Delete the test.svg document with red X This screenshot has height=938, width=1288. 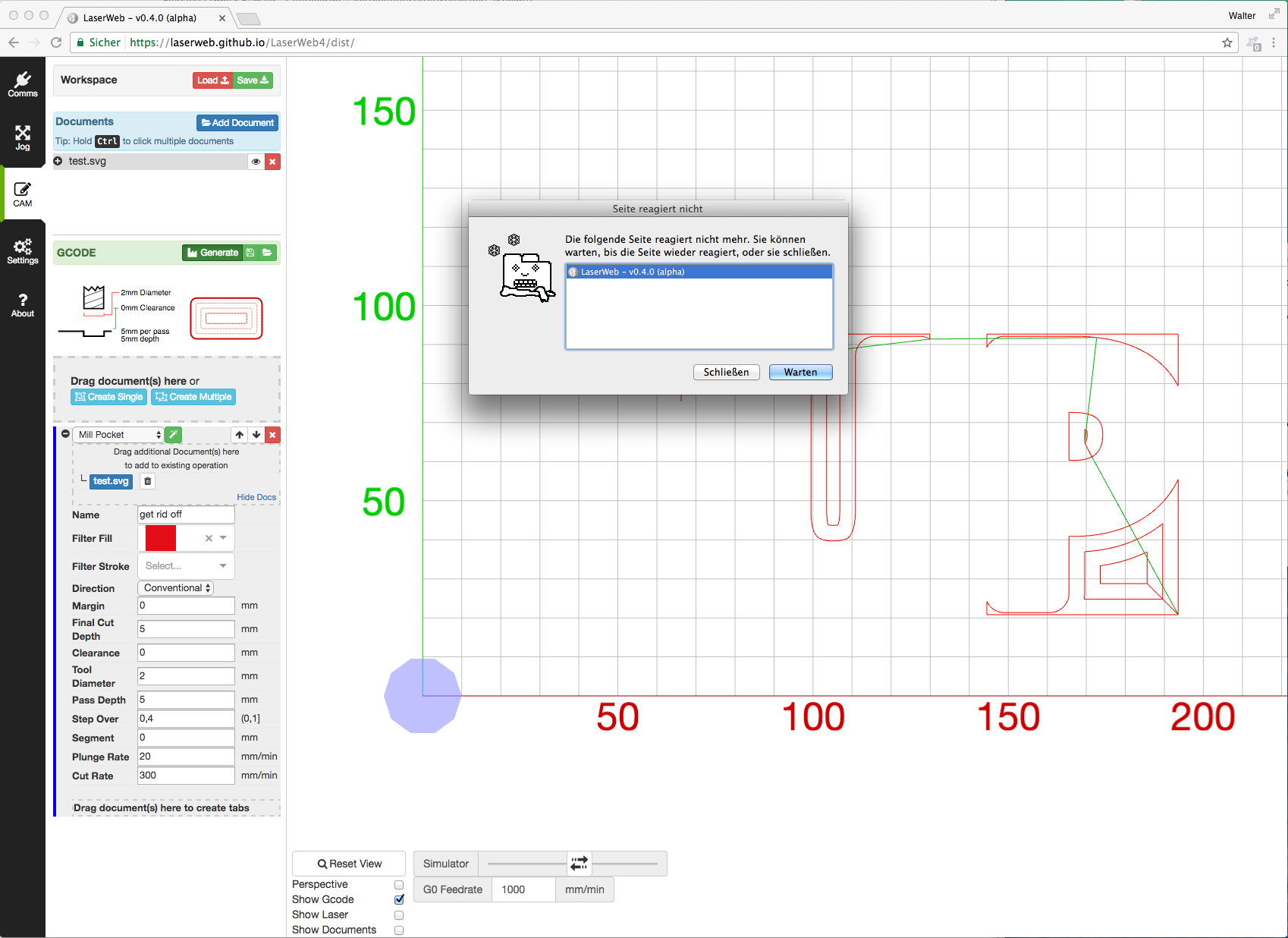tap(272, 162)
